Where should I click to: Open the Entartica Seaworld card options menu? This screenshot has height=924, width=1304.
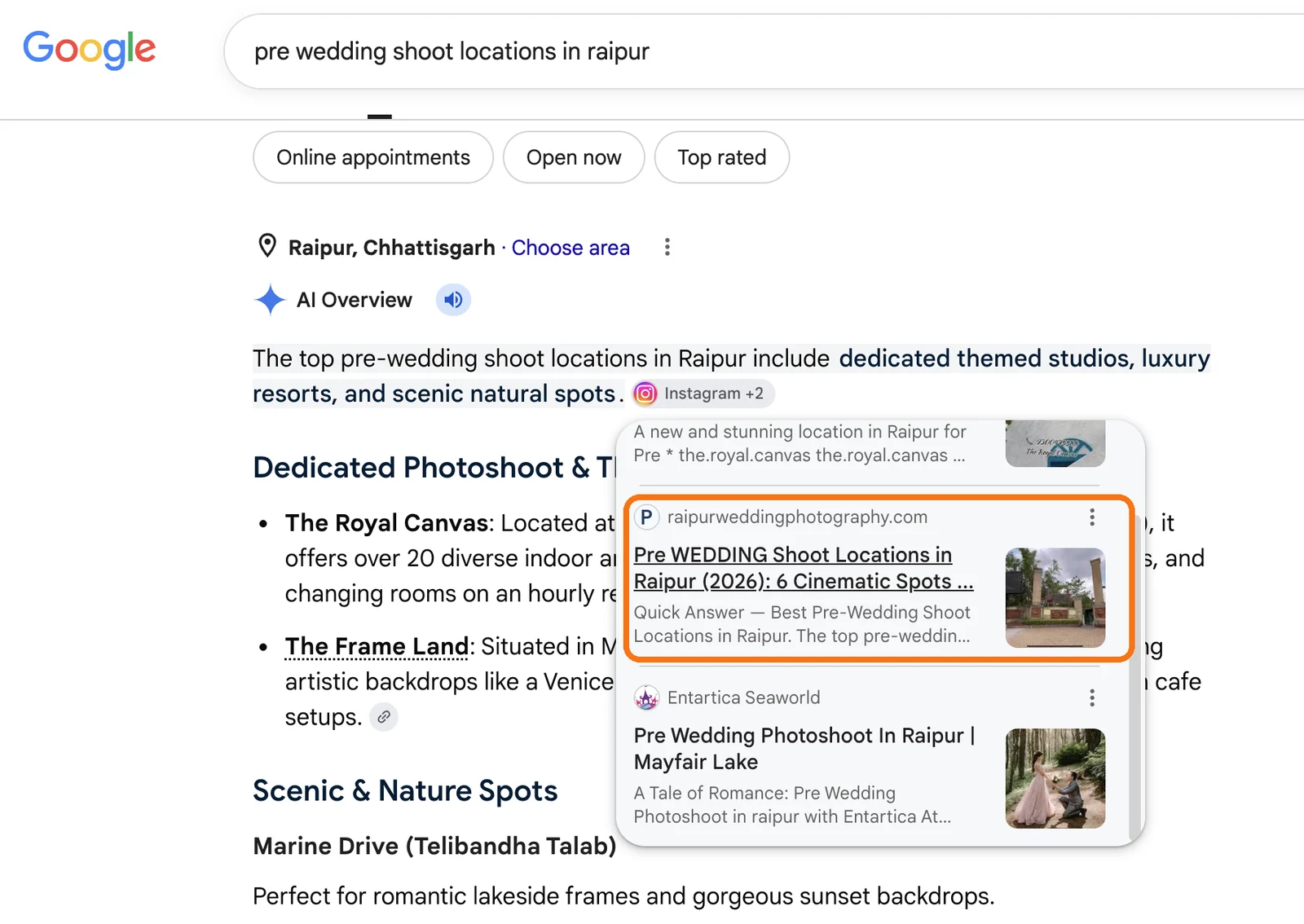[1092, 697]
